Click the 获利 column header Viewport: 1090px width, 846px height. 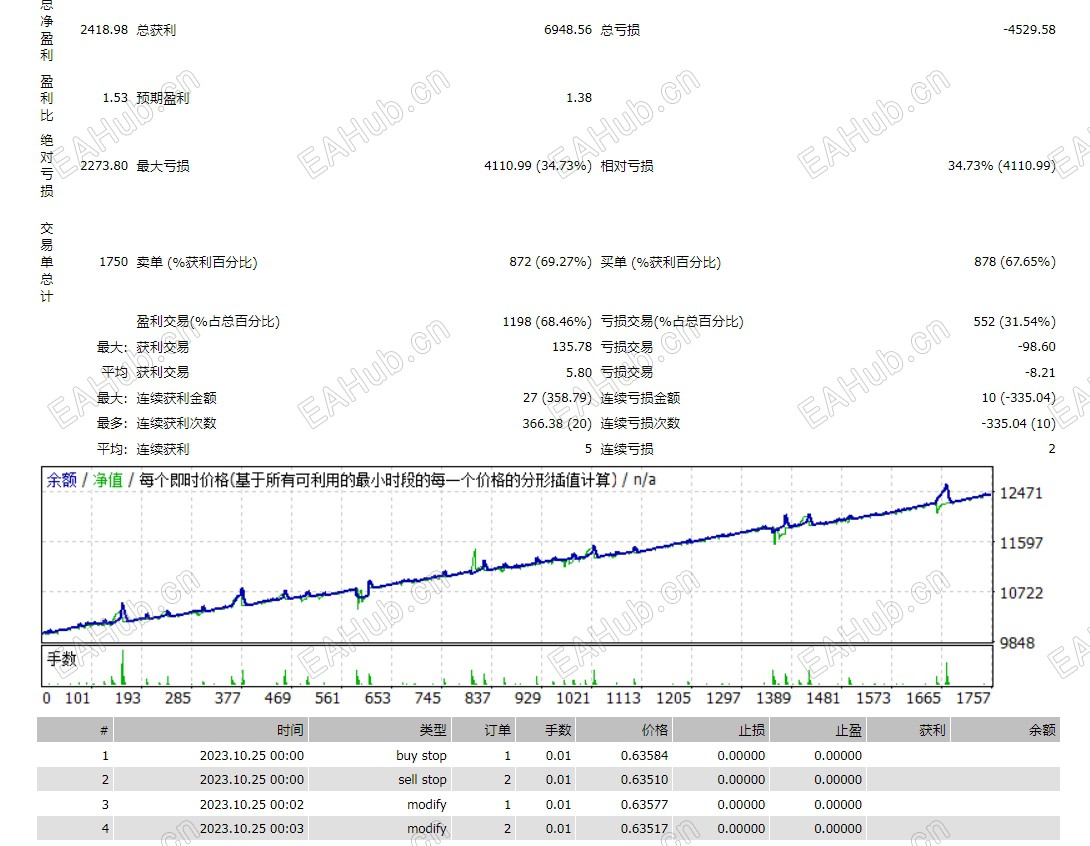[x=930, y=730]
